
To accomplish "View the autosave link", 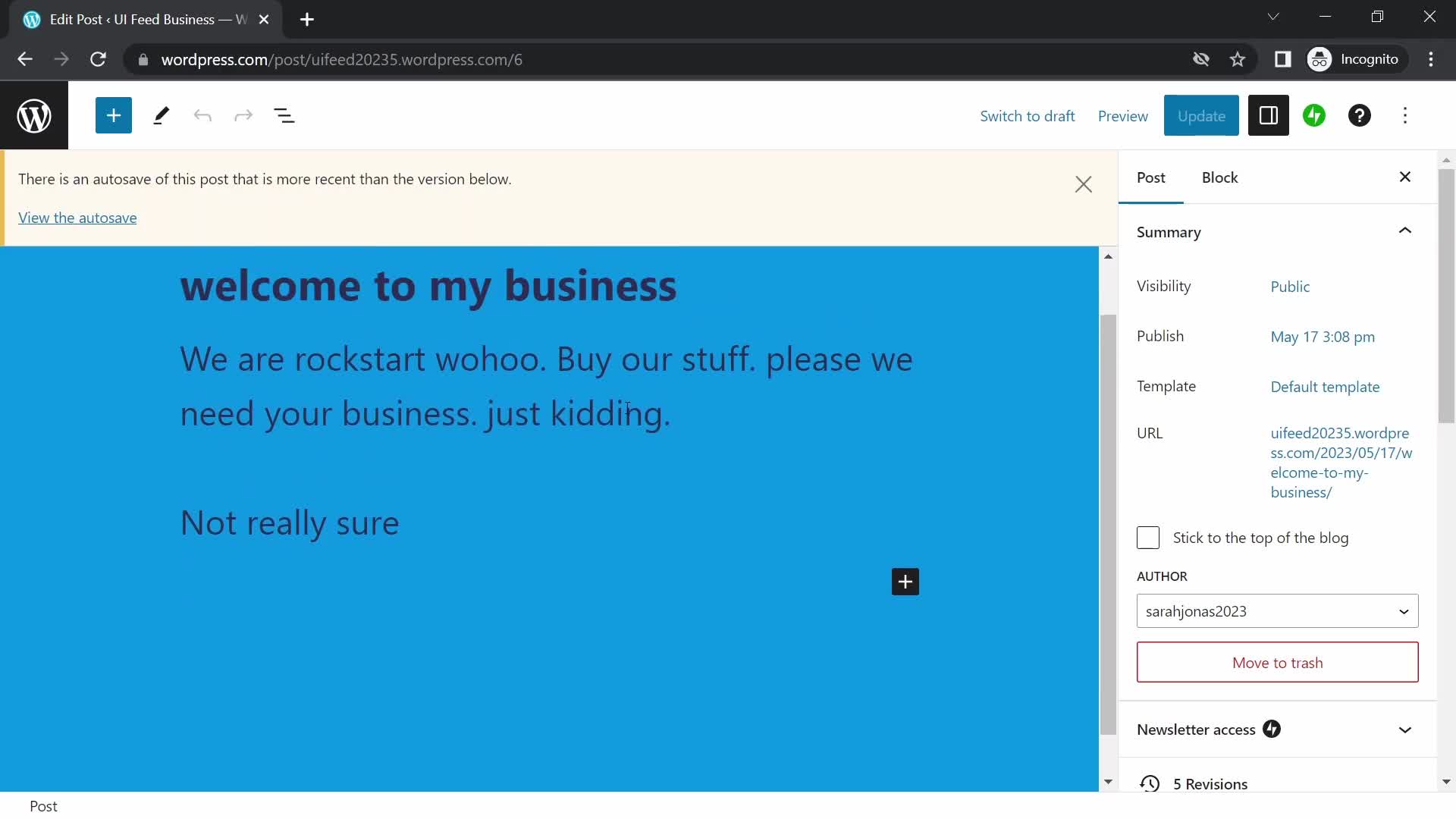I will (x=77, y=217).
